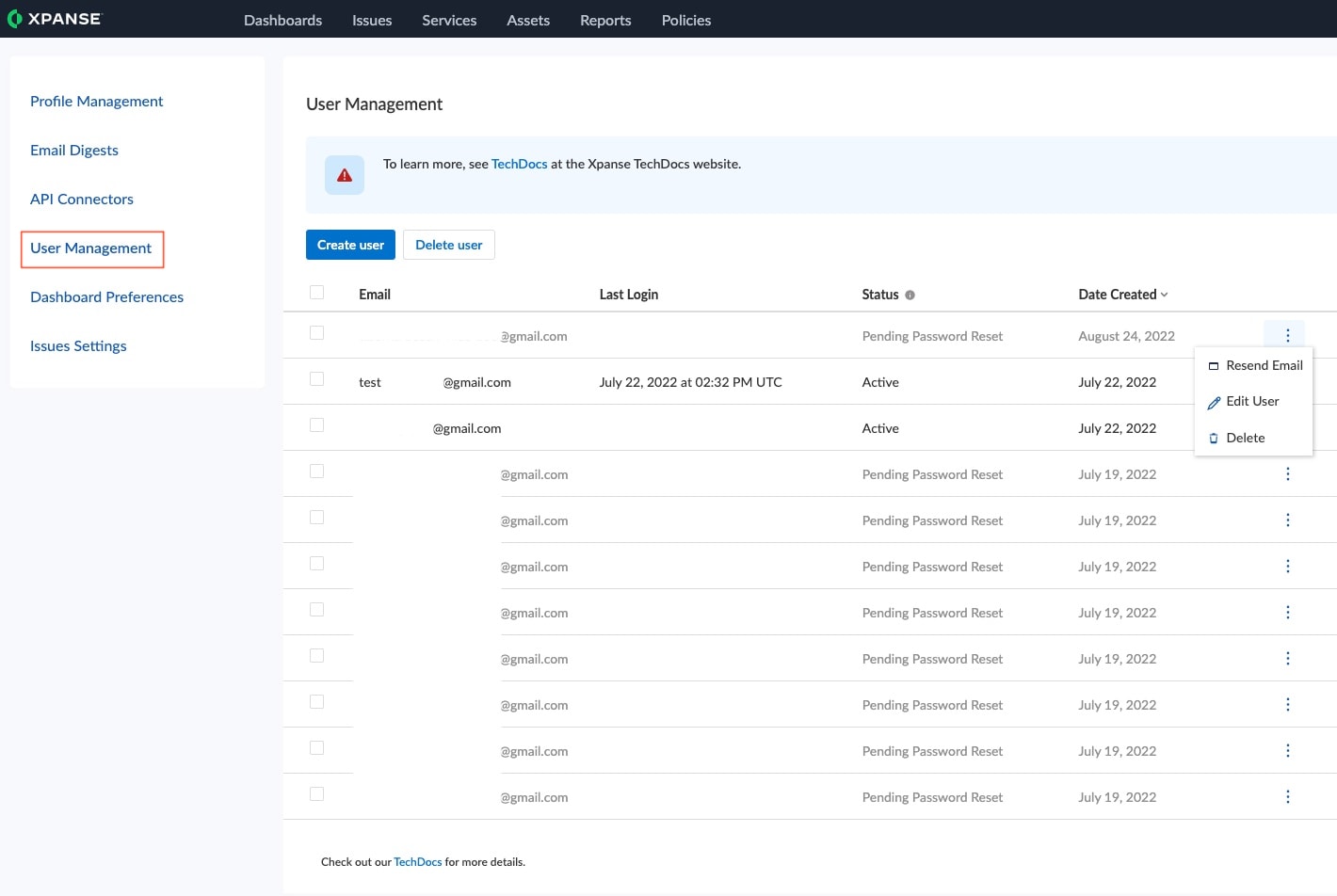Choose Resend Email from the row menu
The height and width of the screenshot is (896, 1337).
[x=1254, y=365]
